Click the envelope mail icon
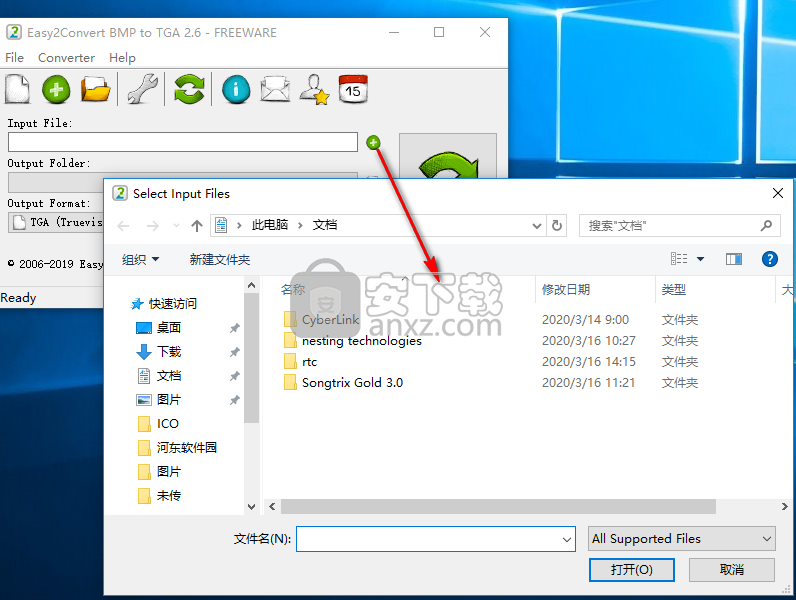 pyautogui.click(x=275, y=89)
